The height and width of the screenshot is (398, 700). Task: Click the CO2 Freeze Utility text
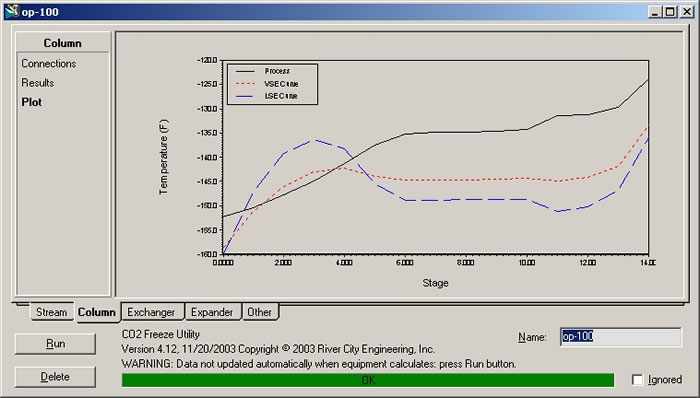pos(161,334)
